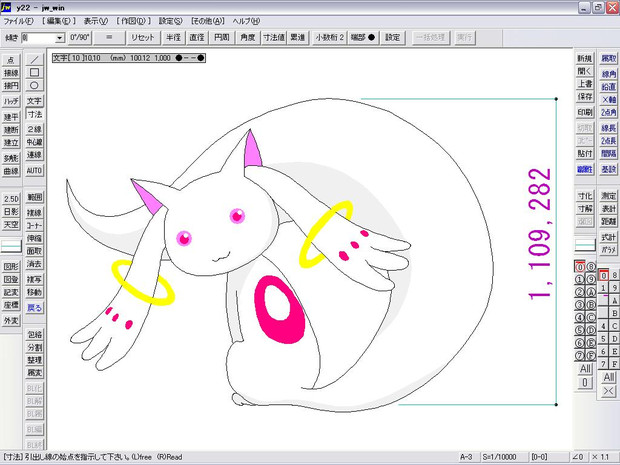Click the 直径 diameter button

pyautogui.click(x=197, y=38)
